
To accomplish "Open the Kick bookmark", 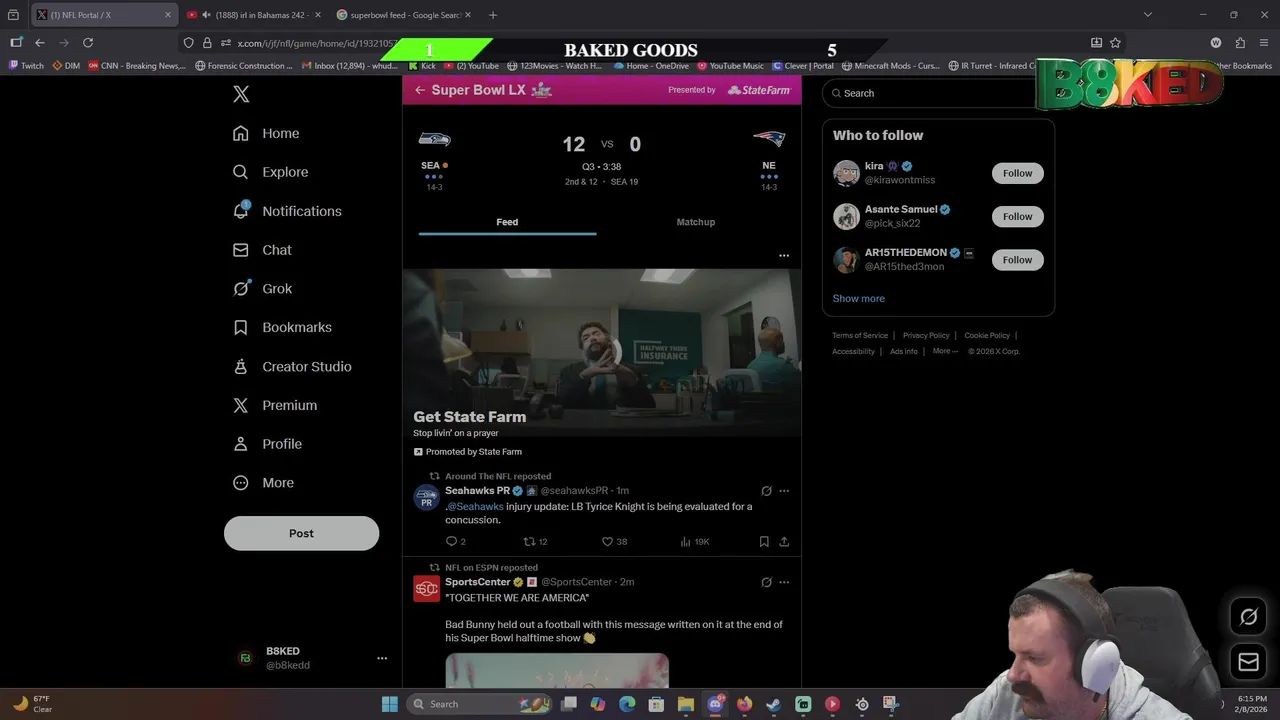I will pyautogui.click(x=422, y=66).
